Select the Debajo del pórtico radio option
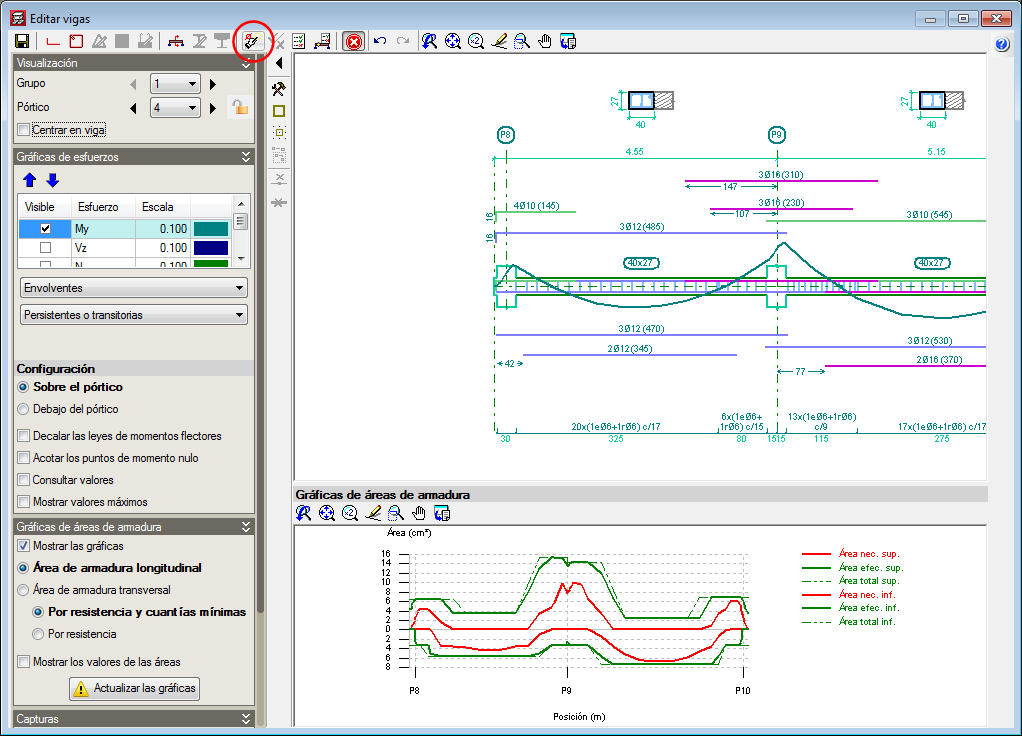The height and width of the screenshot is (736, 1022). pyautogui.click(x=24, y=409)
